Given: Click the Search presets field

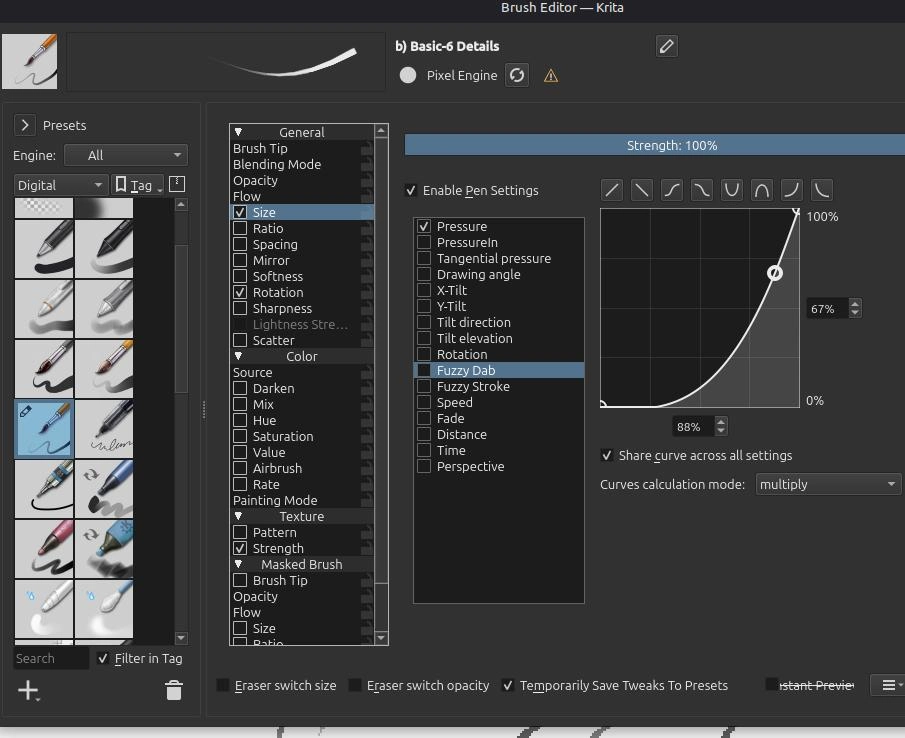Looking at the screenshot, I should [x=51, y=658].
